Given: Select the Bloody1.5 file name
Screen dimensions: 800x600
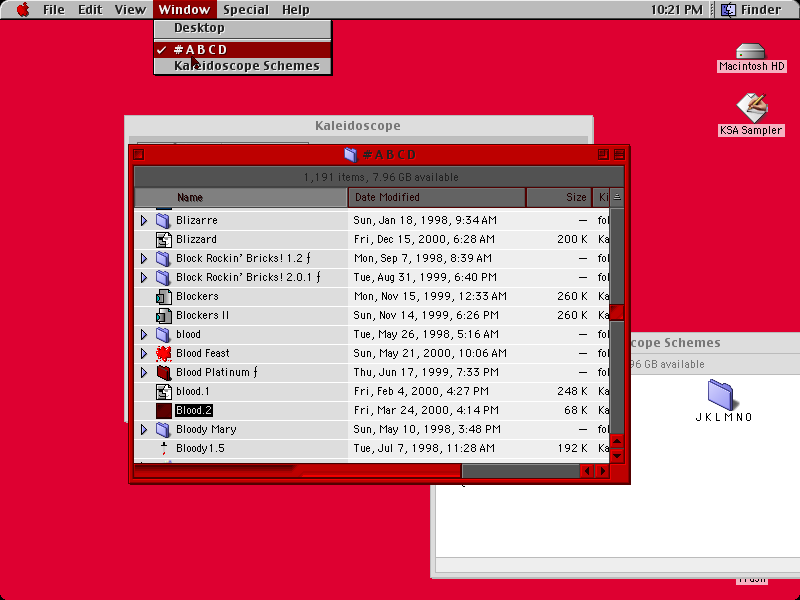Looking at the screenshot, I should click(x=200, y=448).
